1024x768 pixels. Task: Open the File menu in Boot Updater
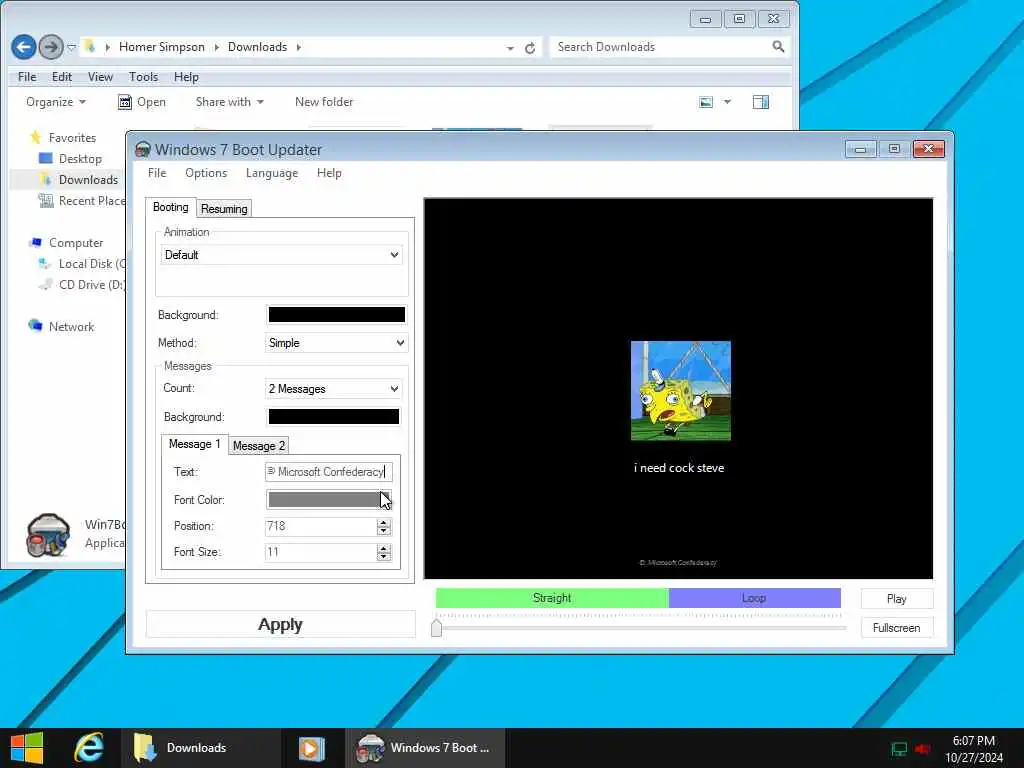point(157,173)
